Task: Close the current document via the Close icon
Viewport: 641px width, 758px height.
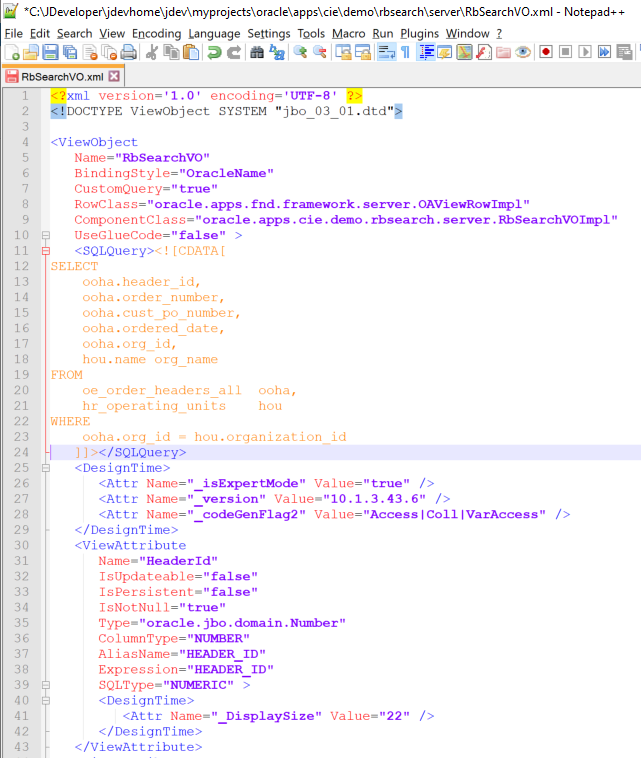Action: 90,52
